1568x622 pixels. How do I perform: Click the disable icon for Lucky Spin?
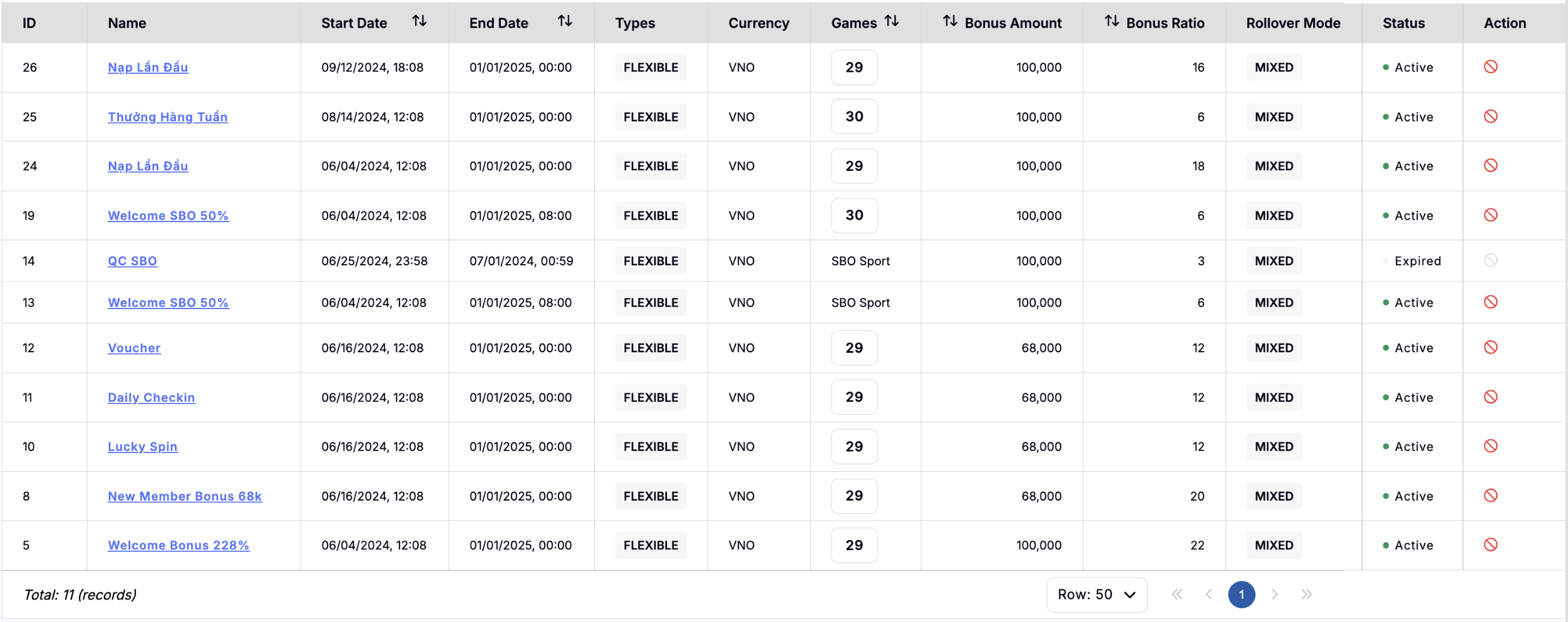pyautogui.click(x=1490, y=446)
